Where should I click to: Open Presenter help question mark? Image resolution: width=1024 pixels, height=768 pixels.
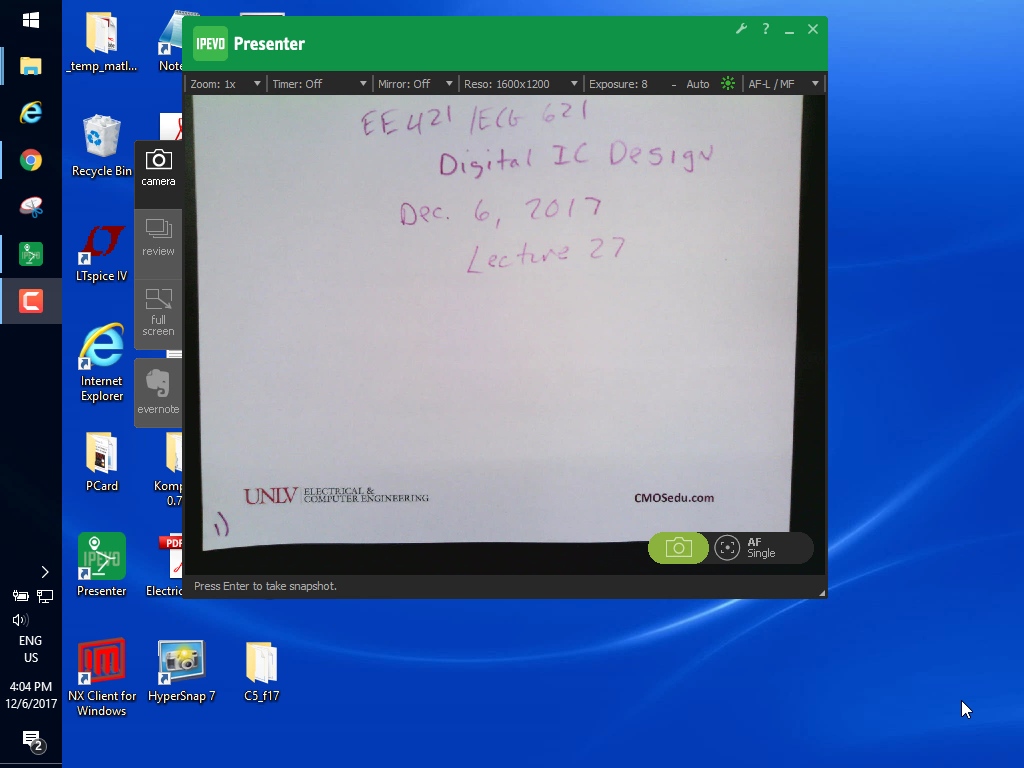(x=765, y=29)
